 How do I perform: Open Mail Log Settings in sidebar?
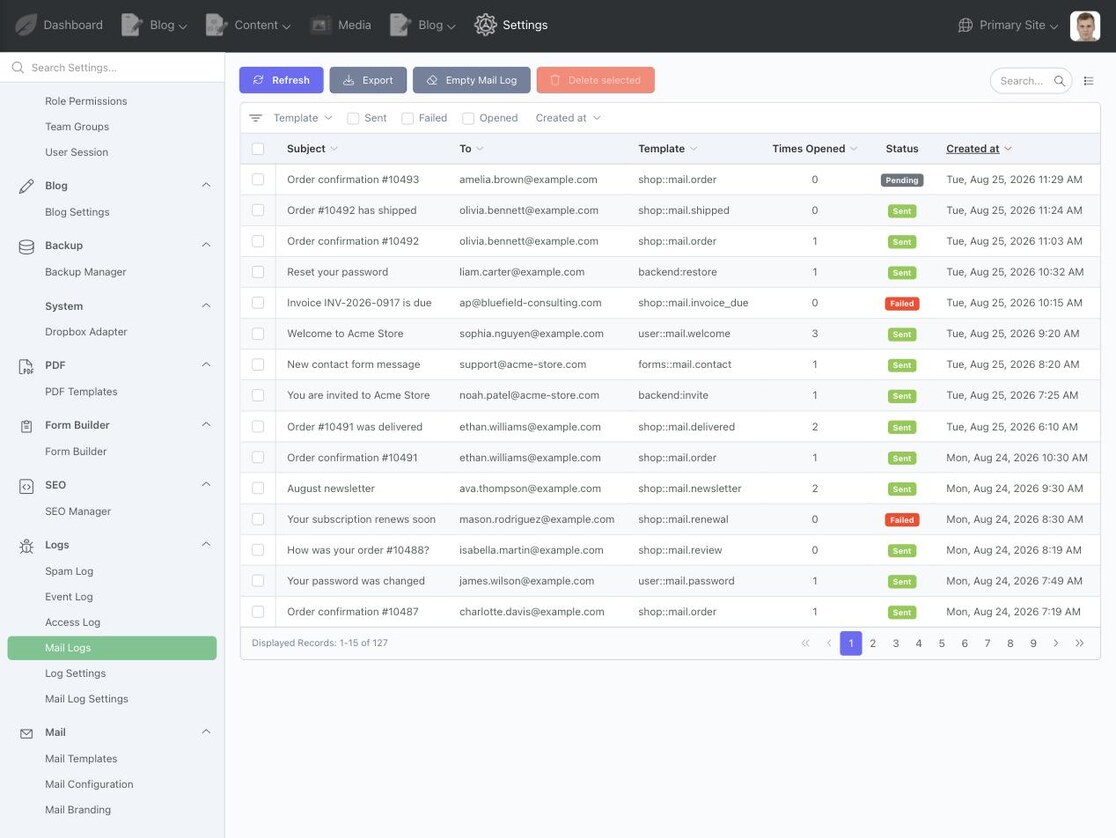[x=87, y=698]
